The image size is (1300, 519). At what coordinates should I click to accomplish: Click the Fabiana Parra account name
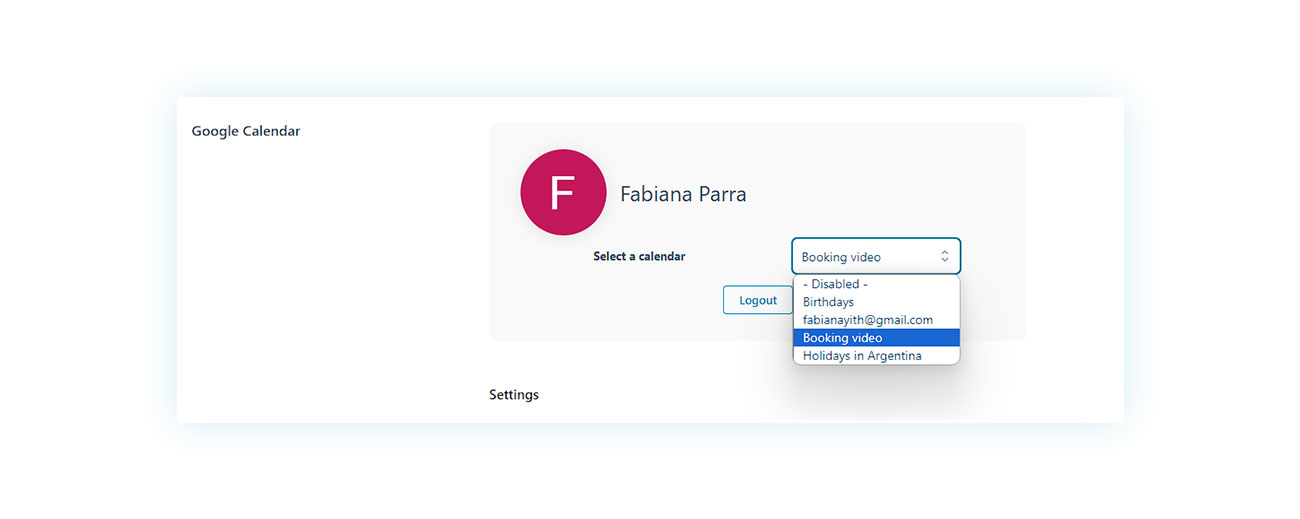coord(683,194)
